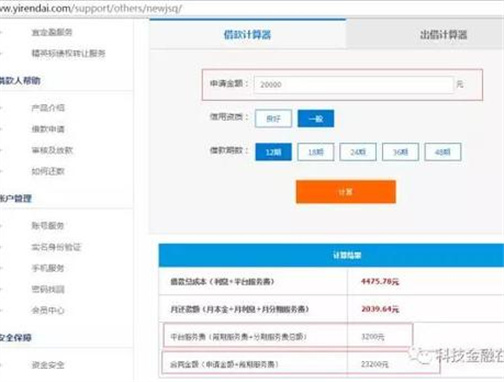This screenshot has height=382, width=504.
Task: Choose the 18期 loan term
Action: (316, 152)
